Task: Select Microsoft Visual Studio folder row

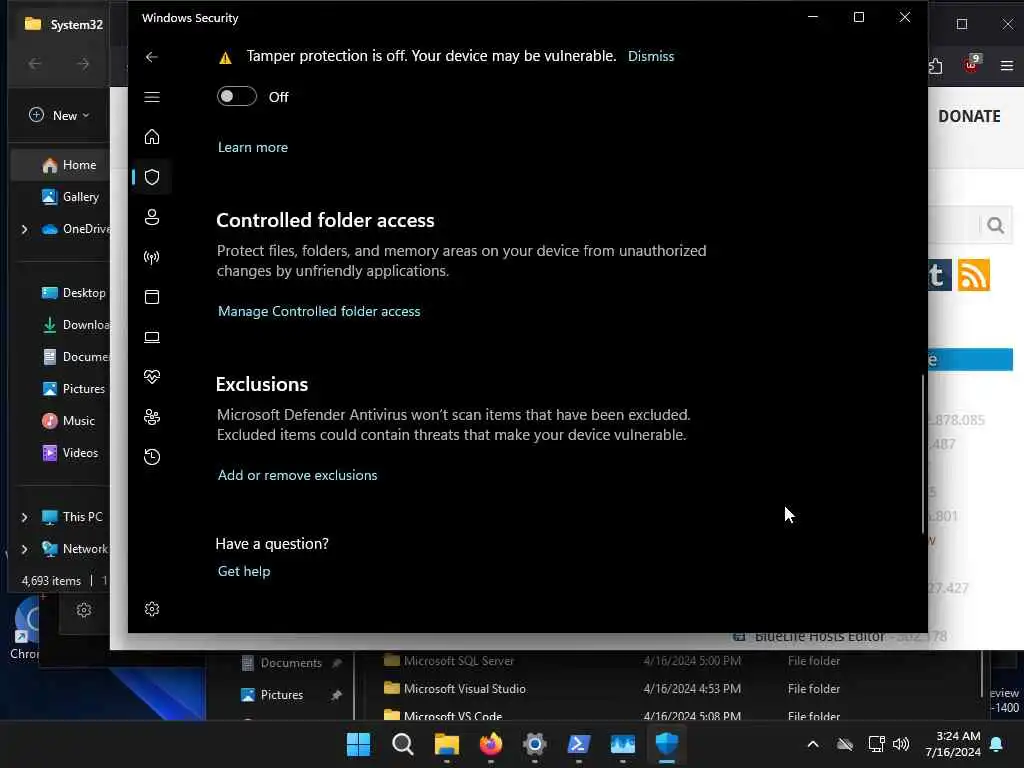Action: (666, 689)
